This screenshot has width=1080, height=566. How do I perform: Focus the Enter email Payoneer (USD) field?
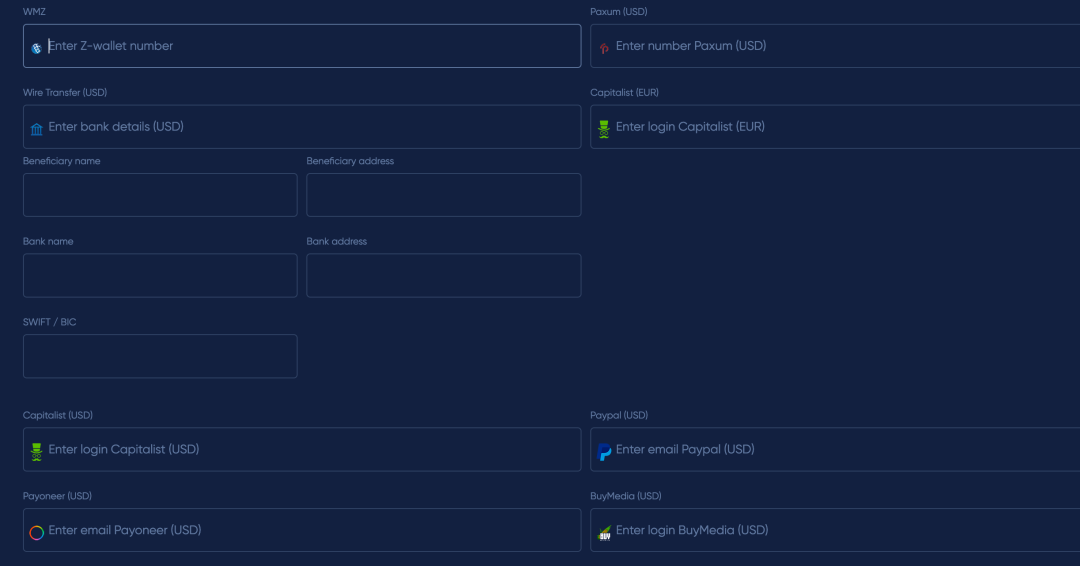pyautogui.click(x=310, y=530)
